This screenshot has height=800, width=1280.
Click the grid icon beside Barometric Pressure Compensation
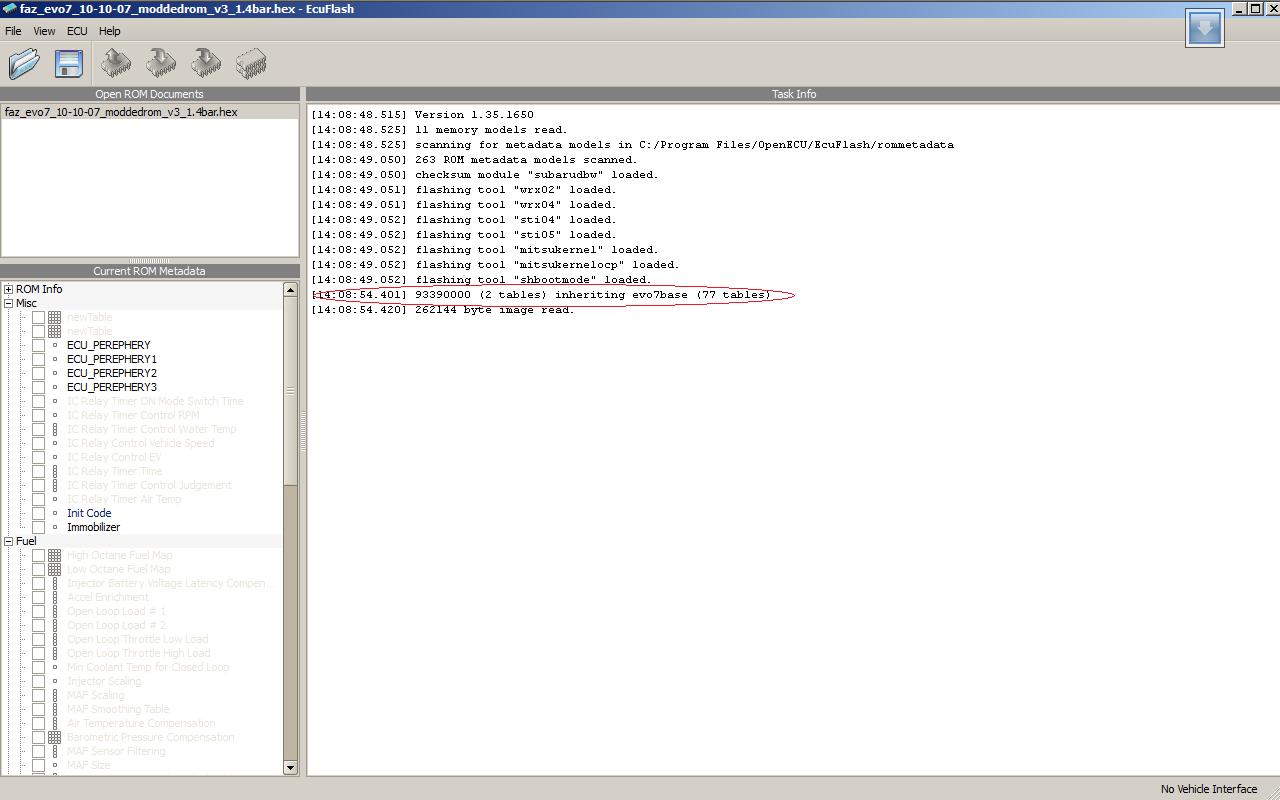55,737
